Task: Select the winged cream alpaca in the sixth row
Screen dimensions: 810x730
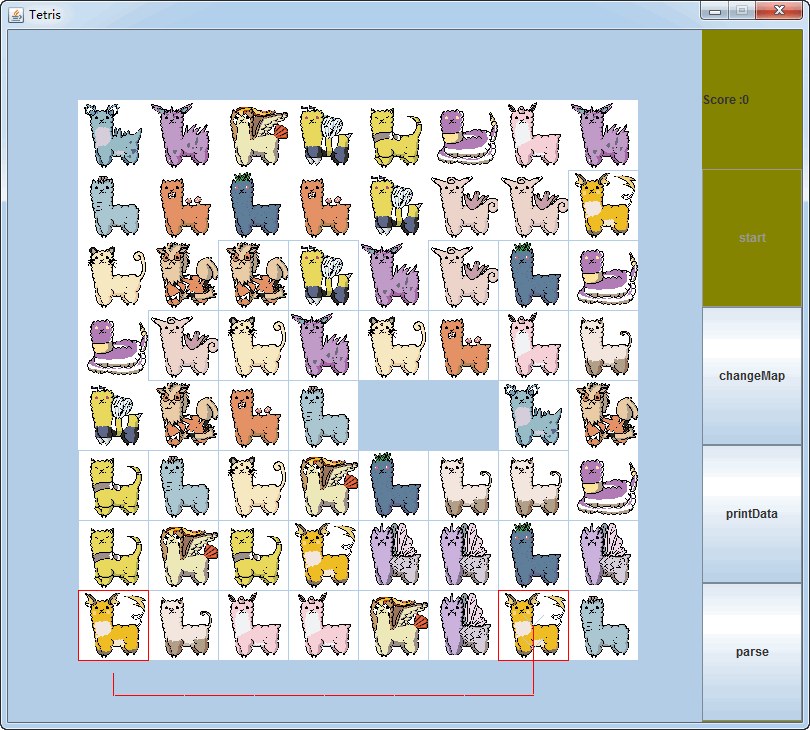Action: 323,486
